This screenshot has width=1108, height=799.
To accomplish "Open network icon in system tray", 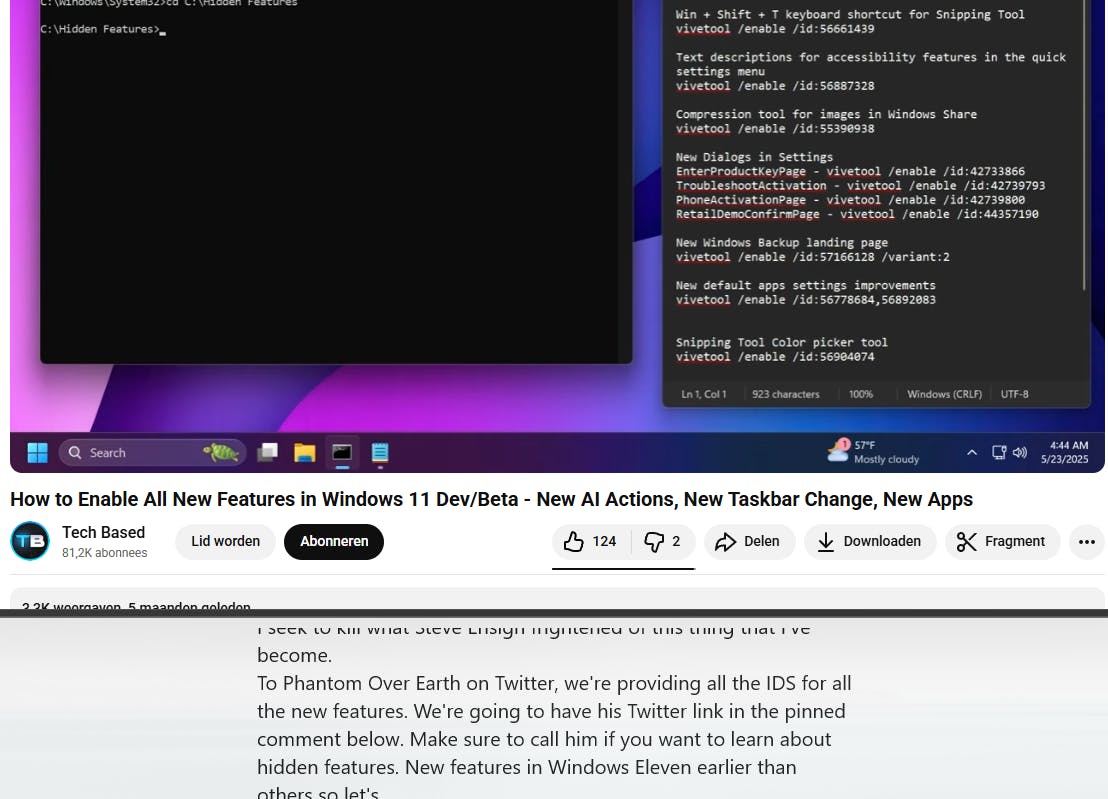I will [998, 453].
